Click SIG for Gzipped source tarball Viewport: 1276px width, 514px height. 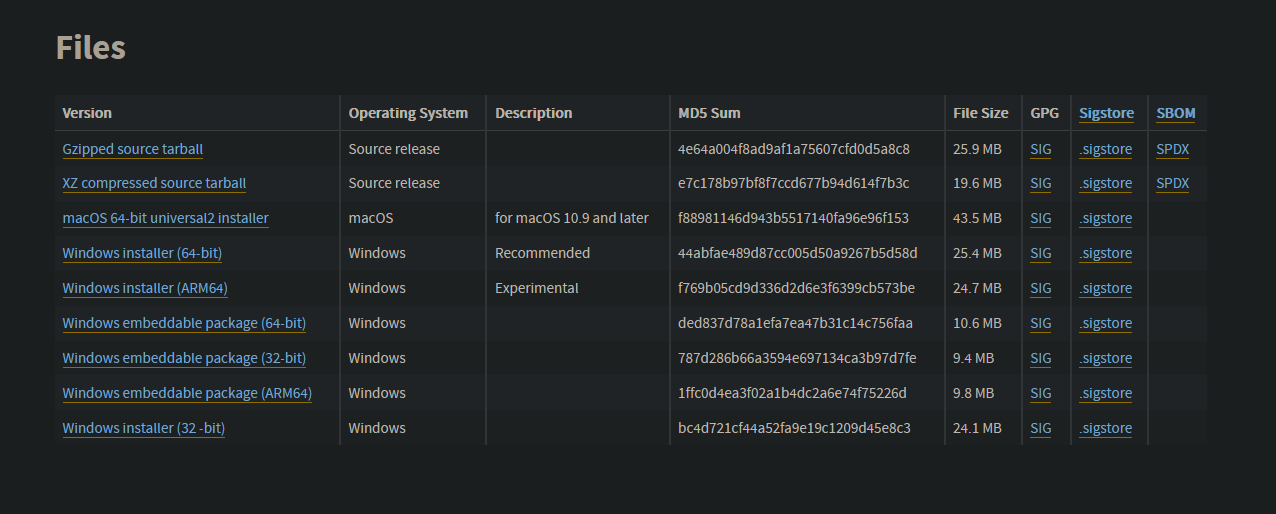[1041, 149]
